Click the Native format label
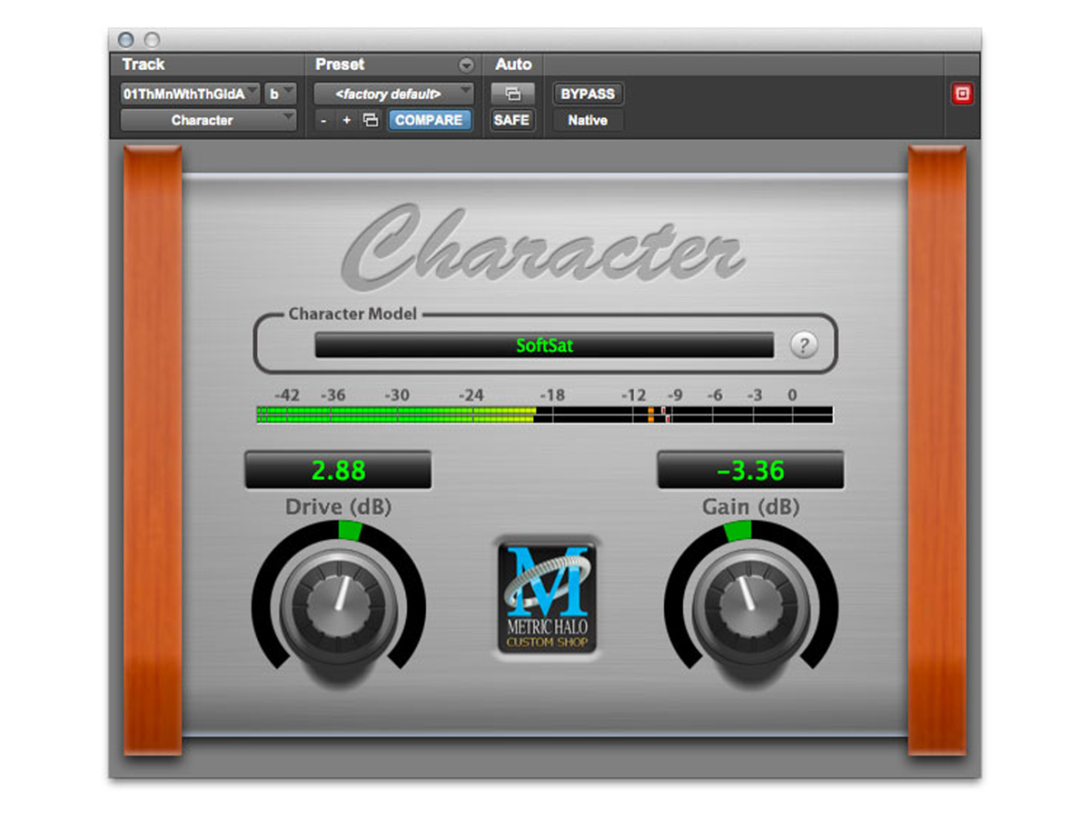1090x818 pixels. click(587, 120)
